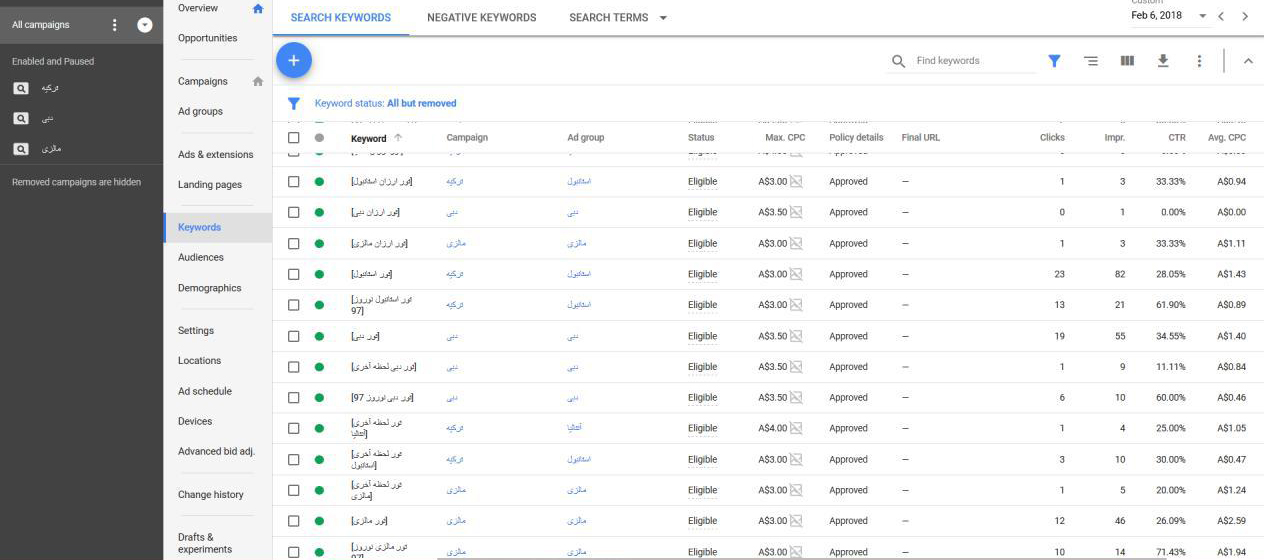Tick the checkbox for the 11.11% CTR row
The image size is (1264, 560).
click(294, 367)
